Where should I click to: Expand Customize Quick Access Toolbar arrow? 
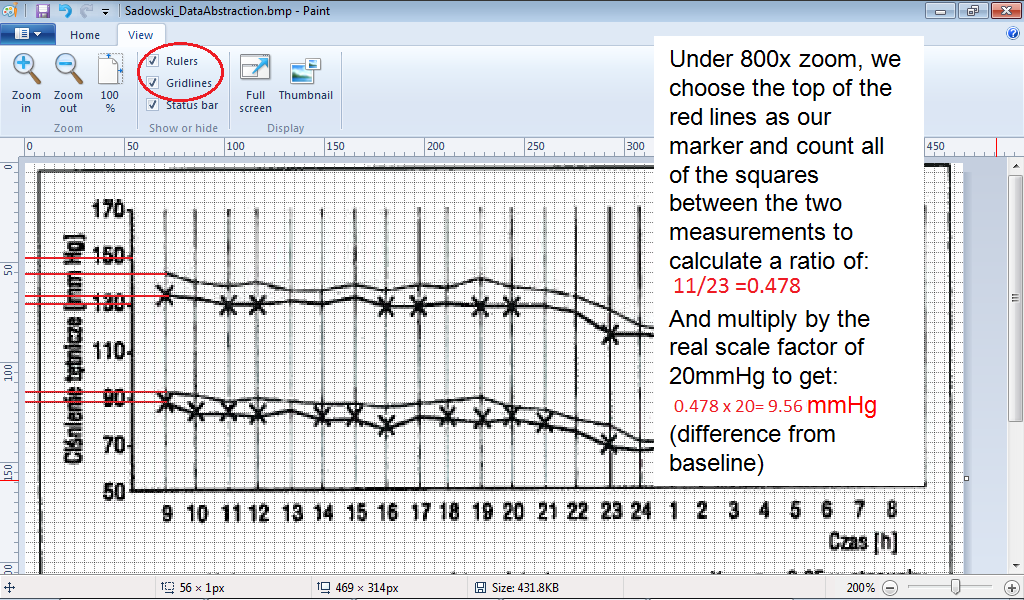coord(106,11)
